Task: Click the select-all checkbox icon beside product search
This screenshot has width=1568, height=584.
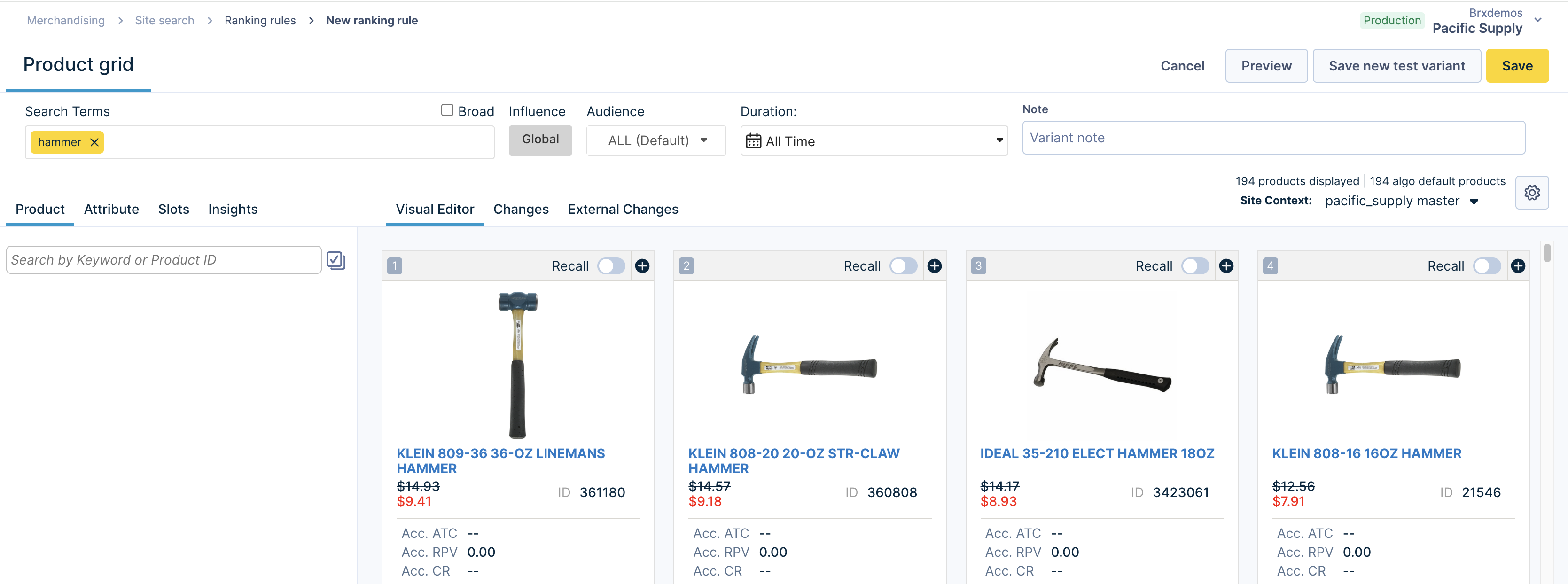Action: [335, 260]
